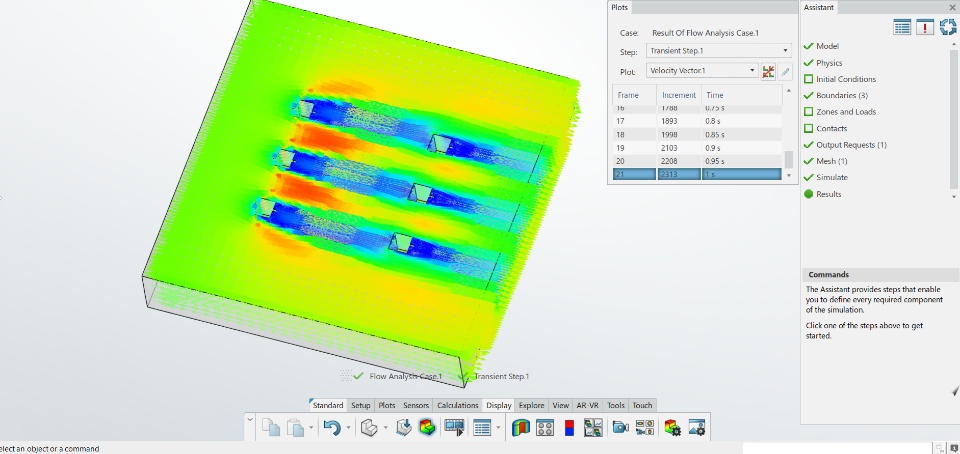Switch to the Plots toolbar tab
Viewport: 960px width, 454px height.
(386, 405)
